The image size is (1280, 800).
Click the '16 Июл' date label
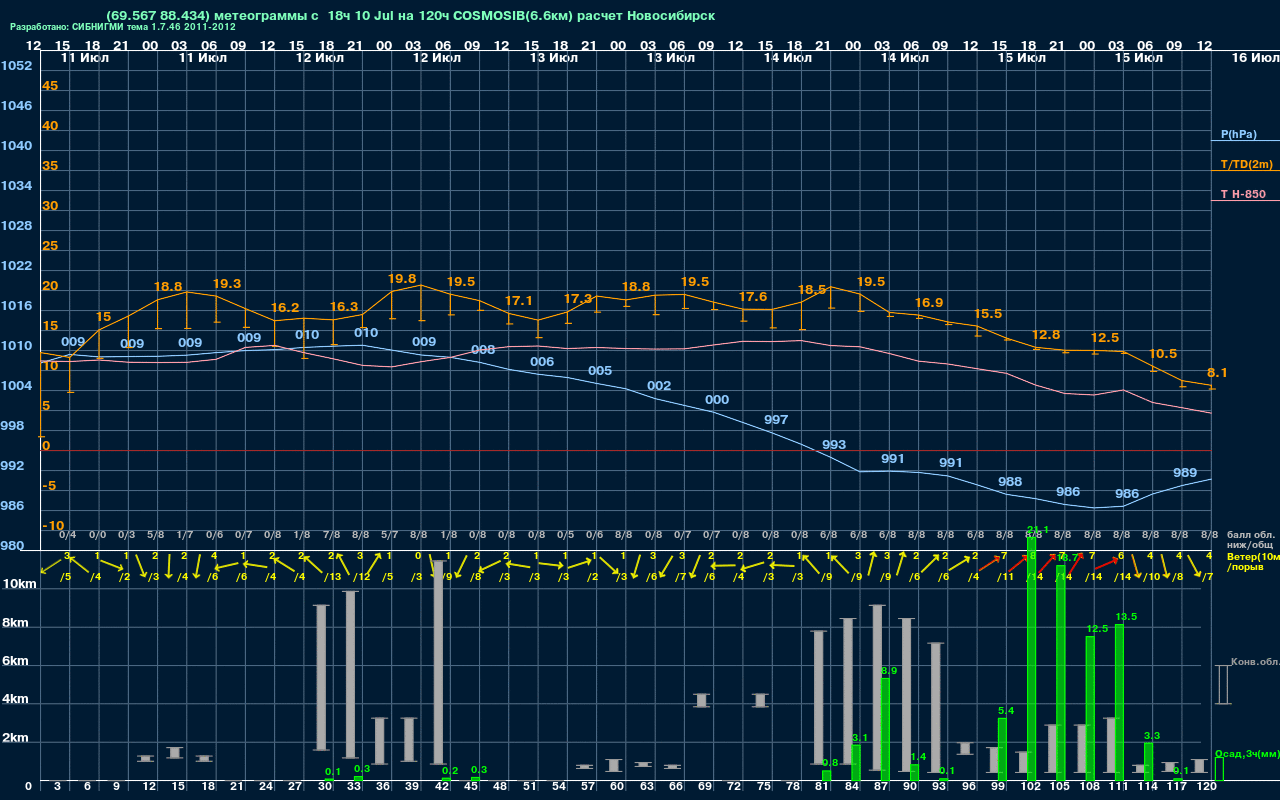(x=1255, y=58)
